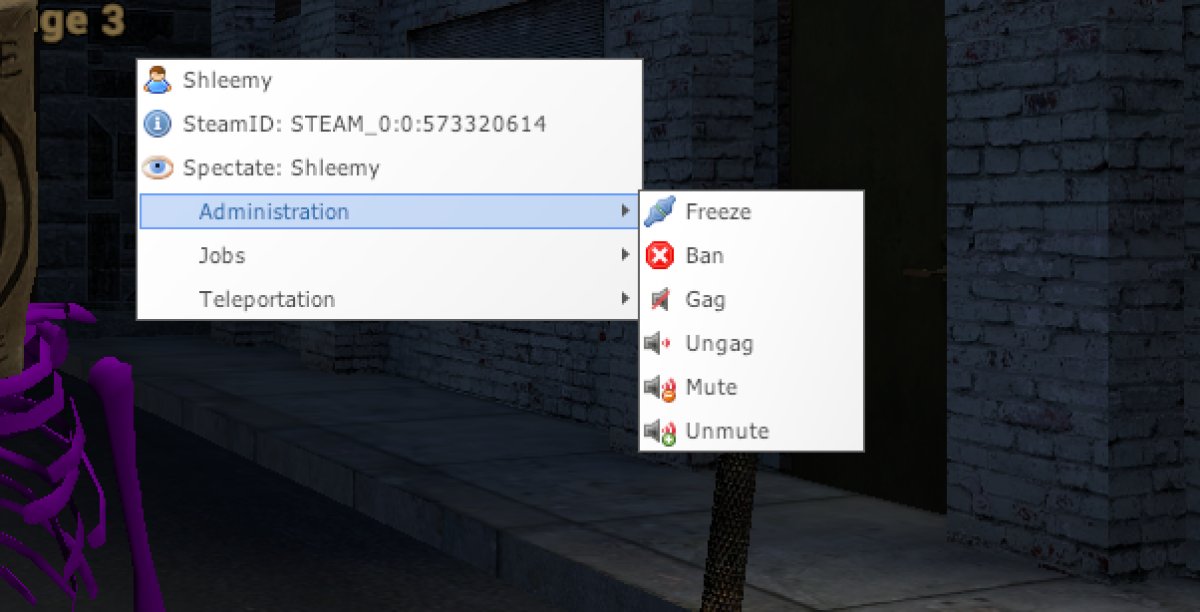The height and width of the screenshot is (612, 1200).
Task: Copy the SteamID: STEAM_0:0:573320614 entry
Action: pyautogui.click(x=389, y=124)
